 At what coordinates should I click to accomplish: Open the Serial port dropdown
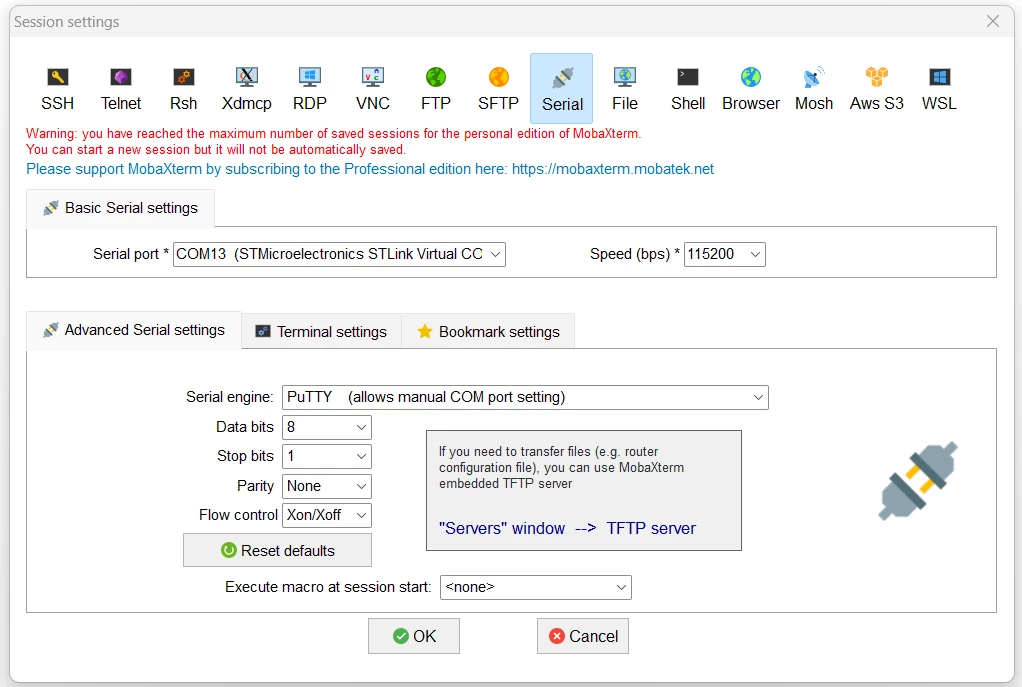click(x=339, y=254)
